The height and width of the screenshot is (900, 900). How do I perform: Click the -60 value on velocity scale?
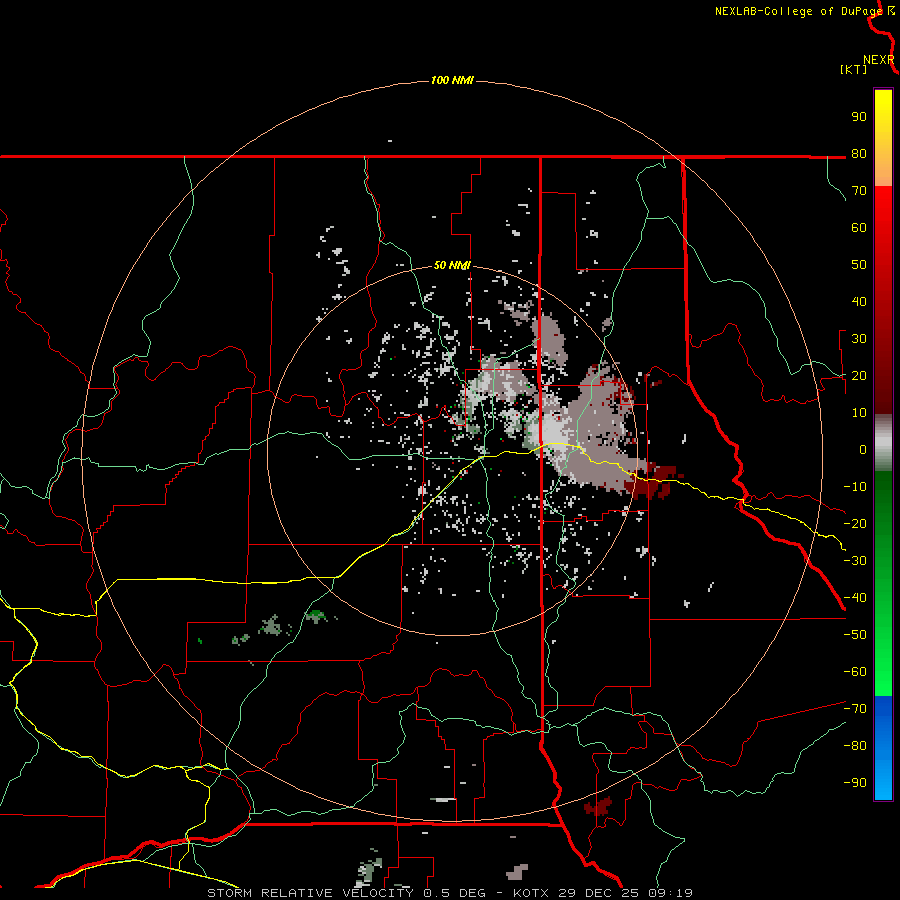(x=855, y=672)
